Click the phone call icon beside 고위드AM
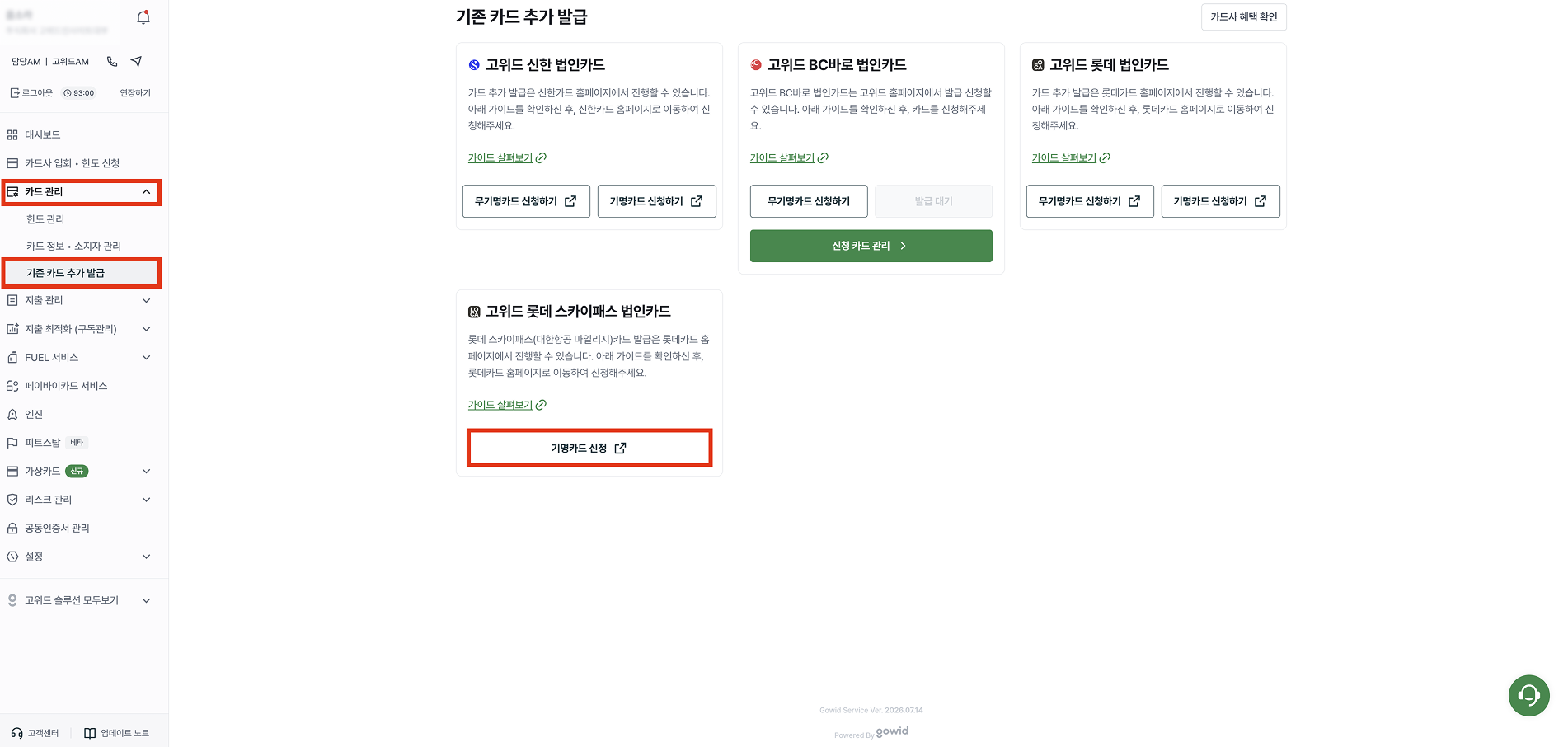 pyautogui.click(x=112, y=62)
